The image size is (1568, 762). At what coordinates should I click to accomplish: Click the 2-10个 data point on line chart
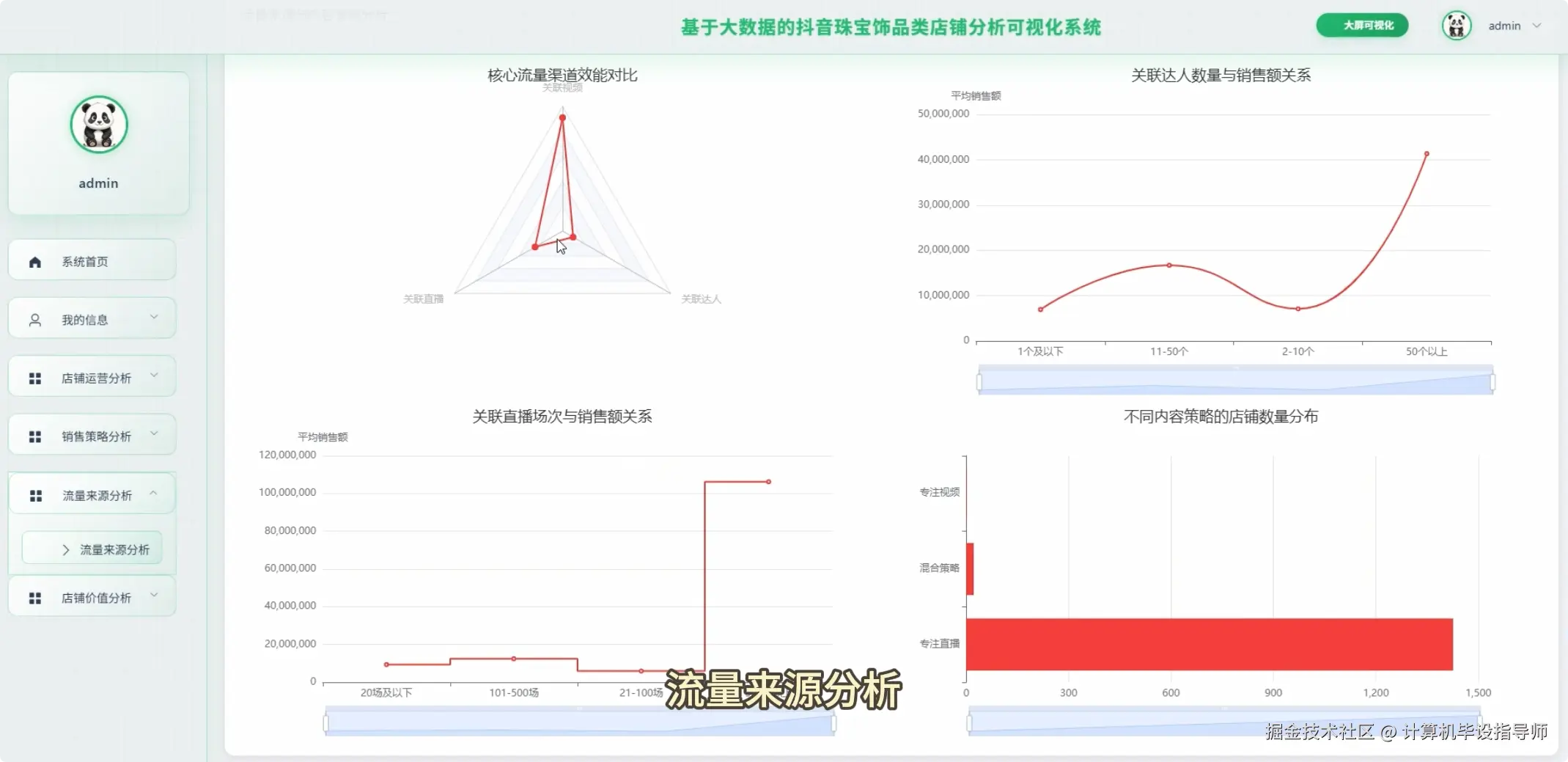click(1298, 309)
